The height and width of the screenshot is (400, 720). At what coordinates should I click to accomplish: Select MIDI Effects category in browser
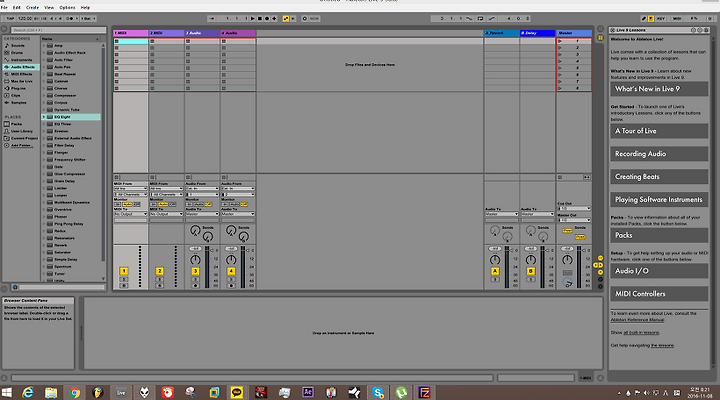(x=22, y=74)
